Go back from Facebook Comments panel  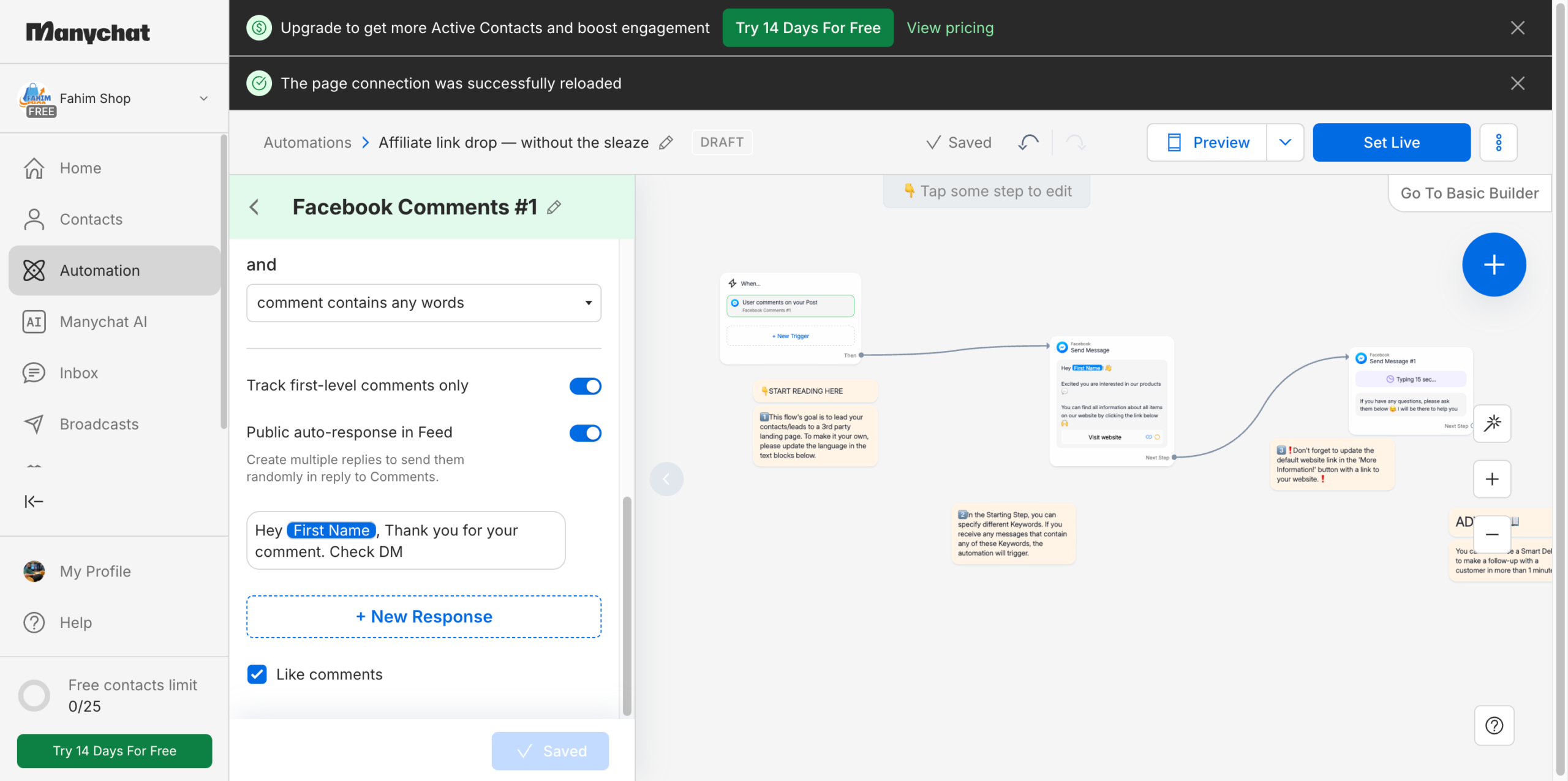point(254,207)
